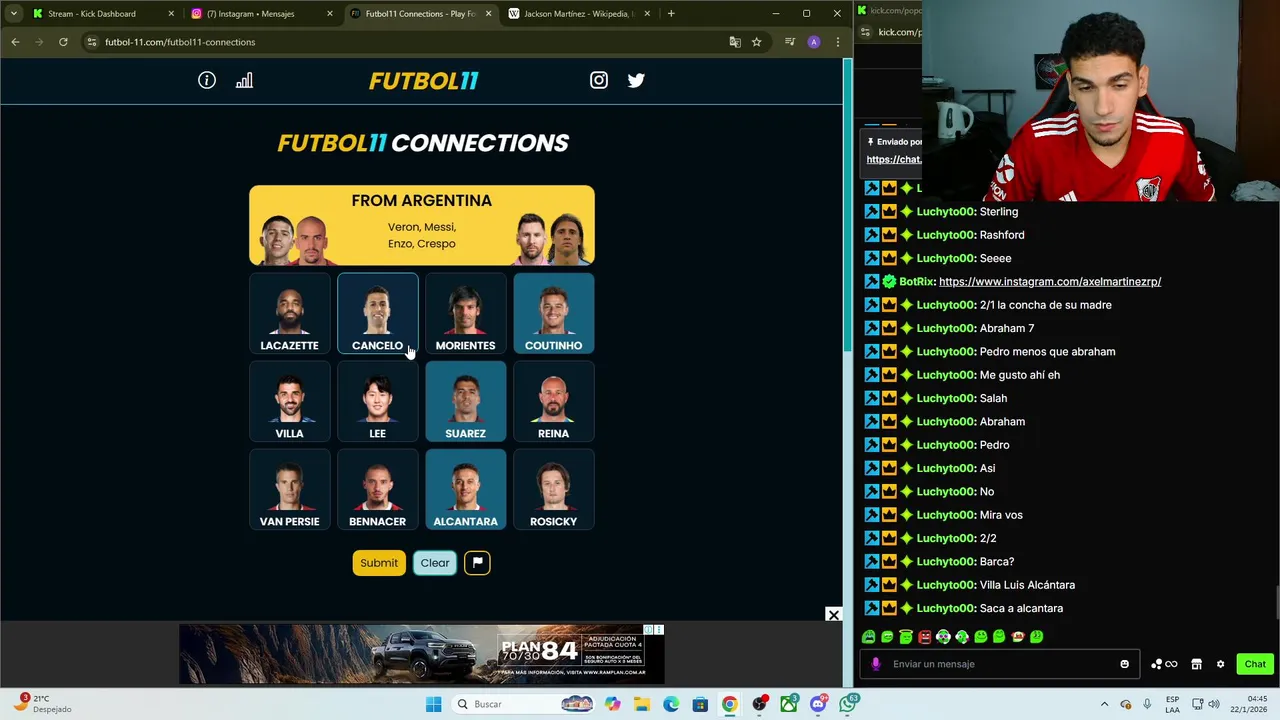Click the site information icon in address bar

tap(92, 42)
